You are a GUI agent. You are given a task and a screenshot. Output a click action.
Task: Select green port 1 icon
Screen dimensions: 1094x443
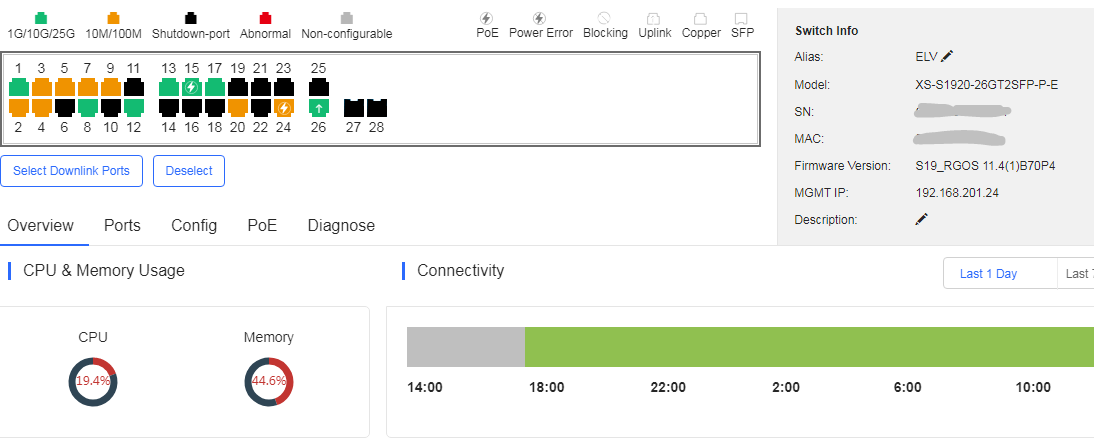click(x=19, y=87)
